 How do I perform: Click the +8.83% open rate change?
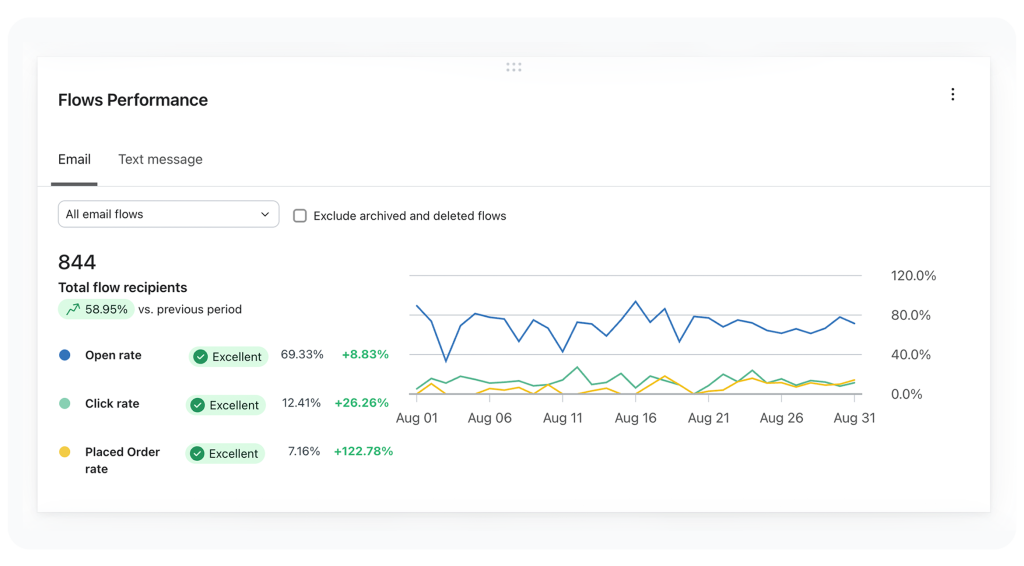(365, 354)
